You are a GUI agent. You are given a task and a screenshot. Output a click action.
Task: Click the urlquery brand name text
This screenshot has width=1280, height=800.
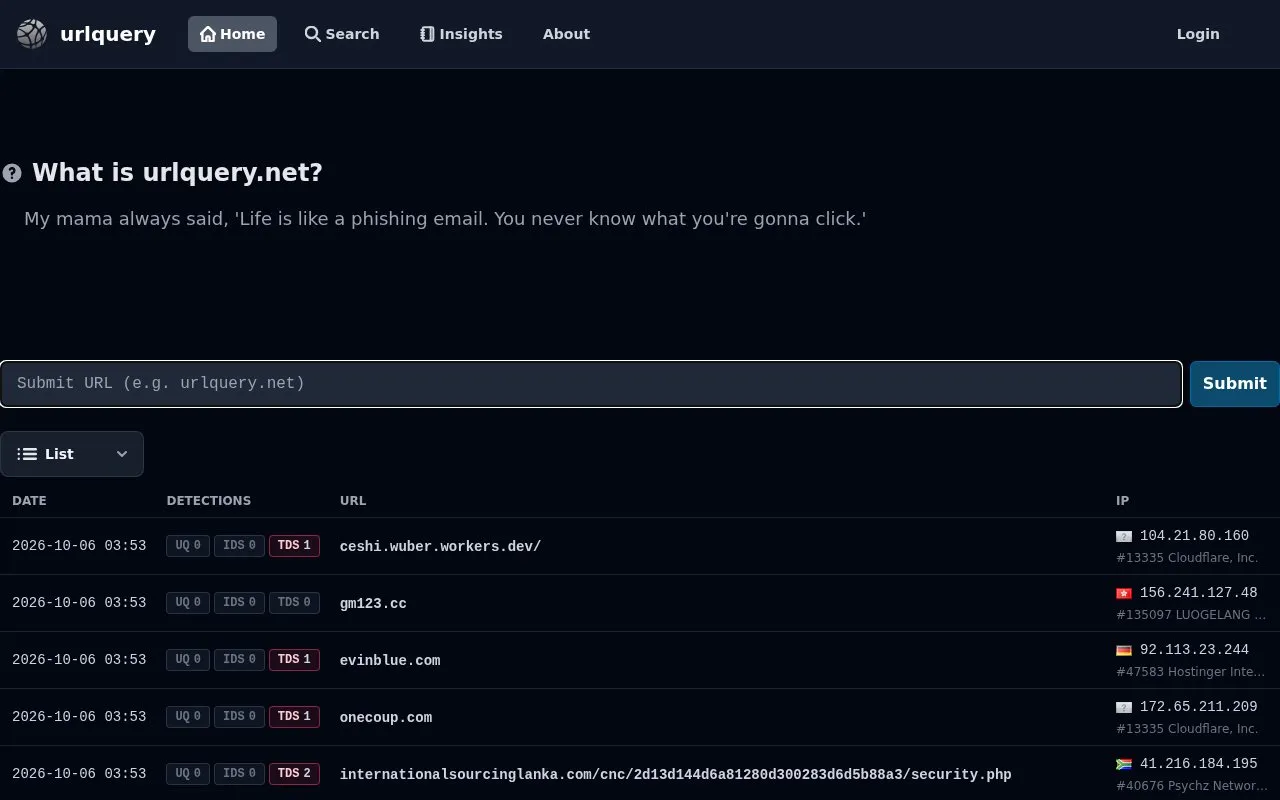click(108, 34)
